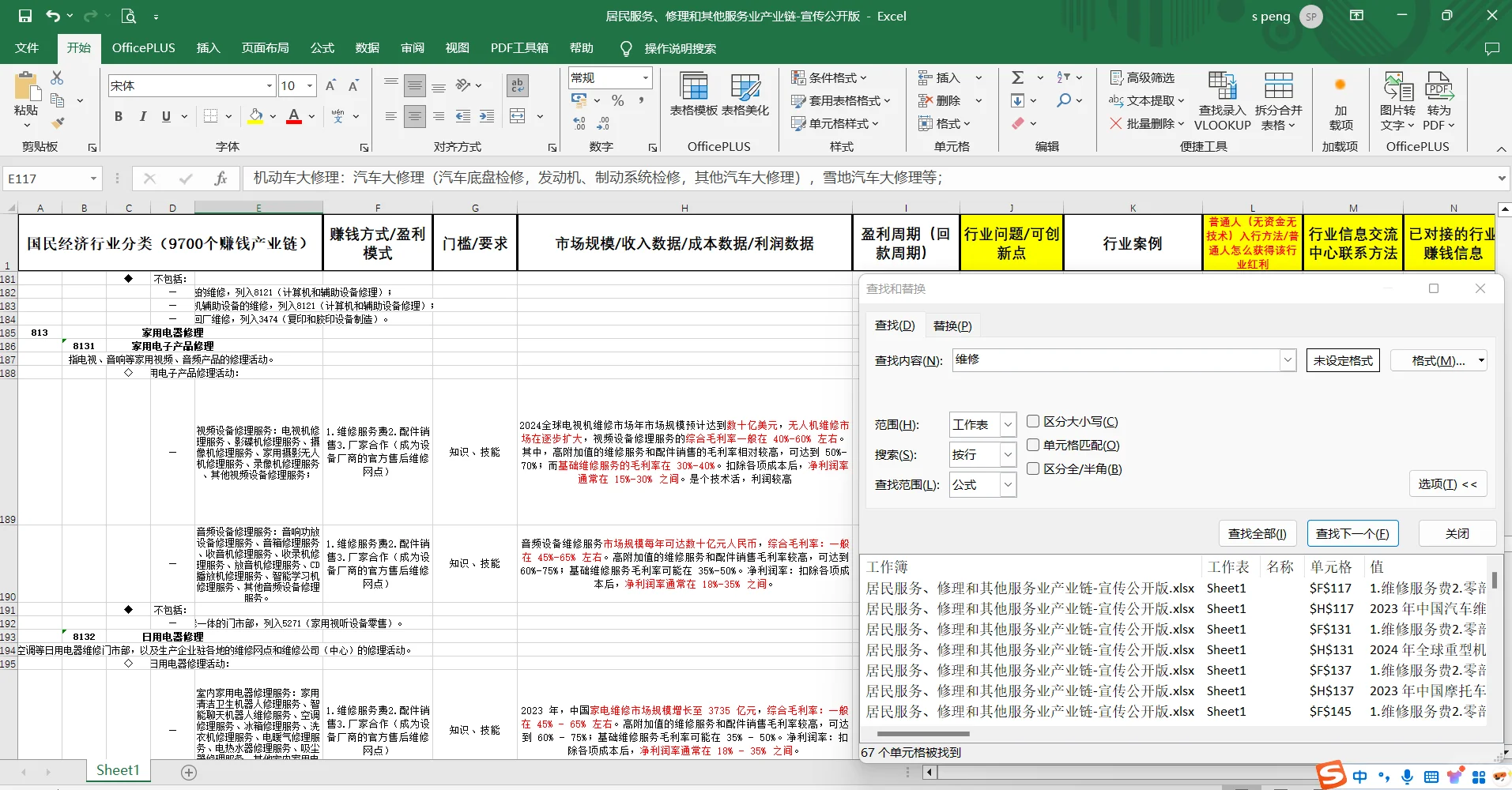Screen dimensions: 1512x790
Task: Apply italic formatting
Action: click(142, 116)
